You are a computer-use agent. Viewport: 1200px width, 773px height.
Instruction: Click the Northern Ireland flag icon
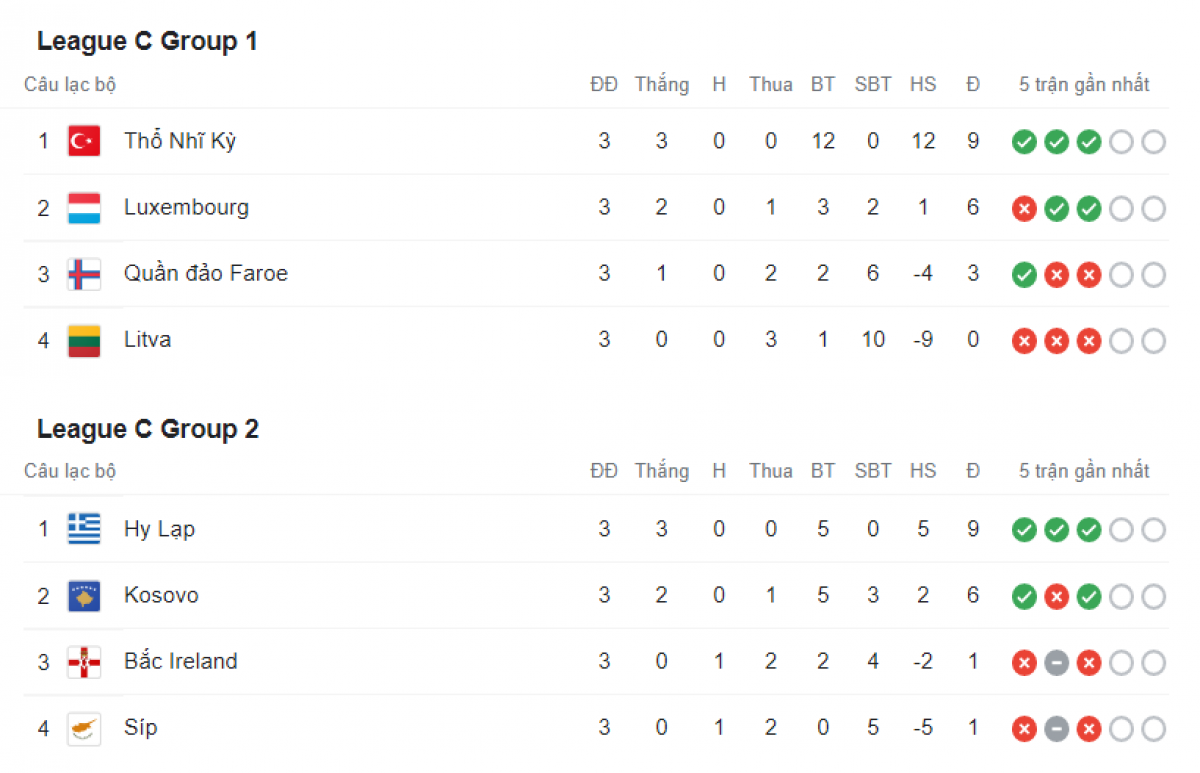(84, 662)
